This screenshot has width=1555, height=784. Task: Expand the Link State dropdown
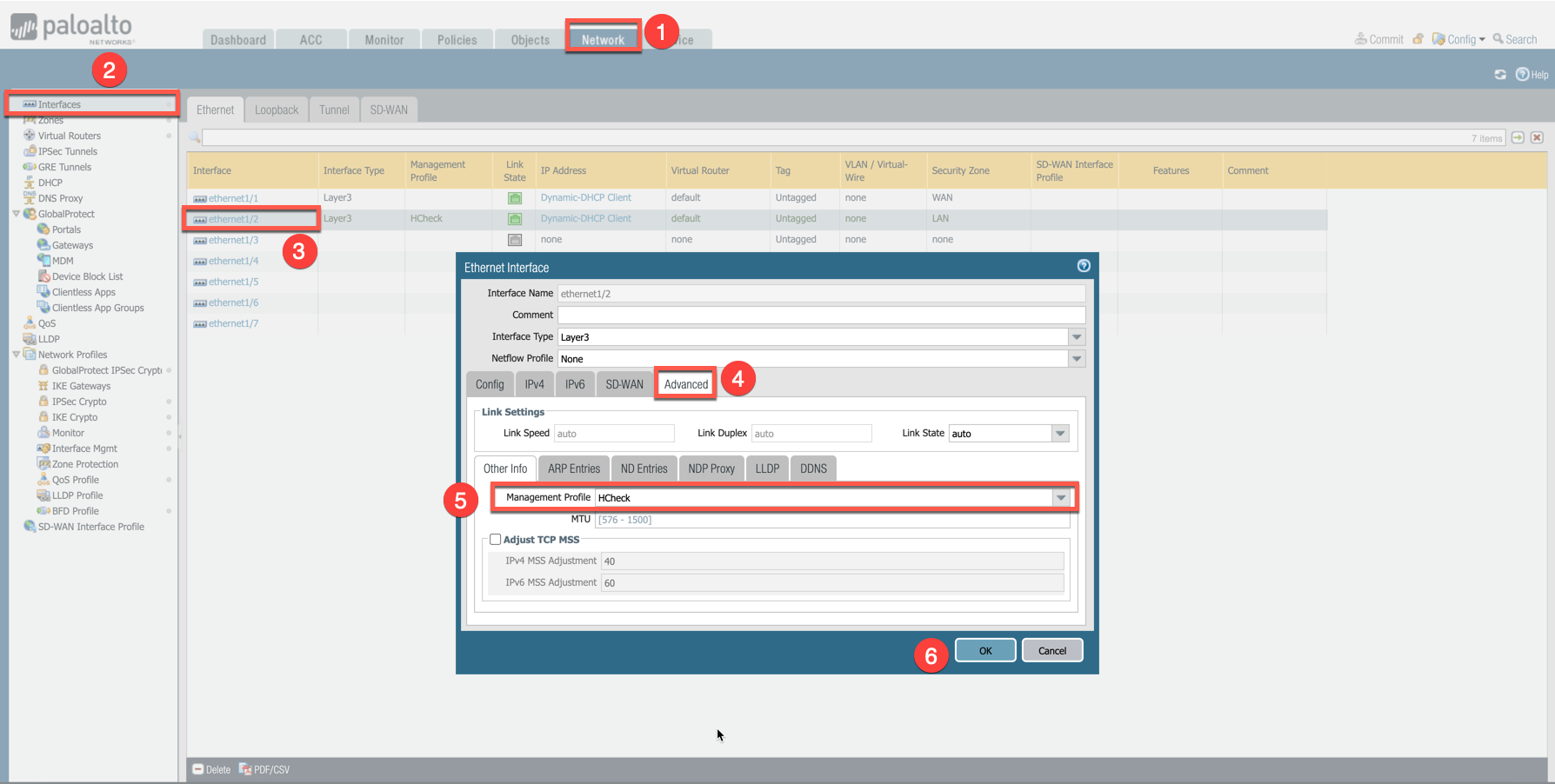pos(1060,434)
